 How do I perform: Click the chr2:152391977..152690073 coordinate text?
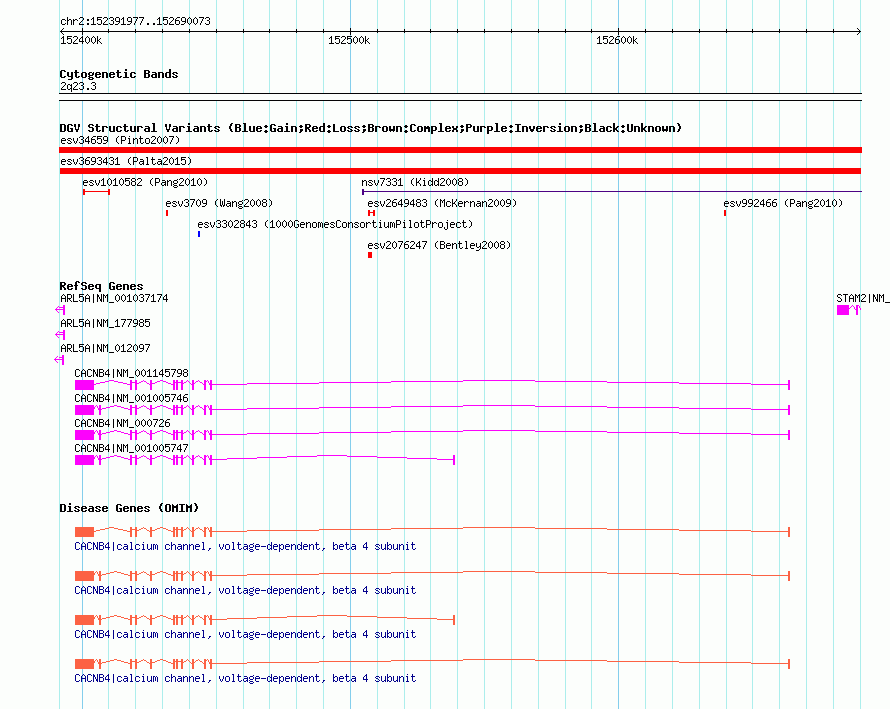(x=135, y=21)
